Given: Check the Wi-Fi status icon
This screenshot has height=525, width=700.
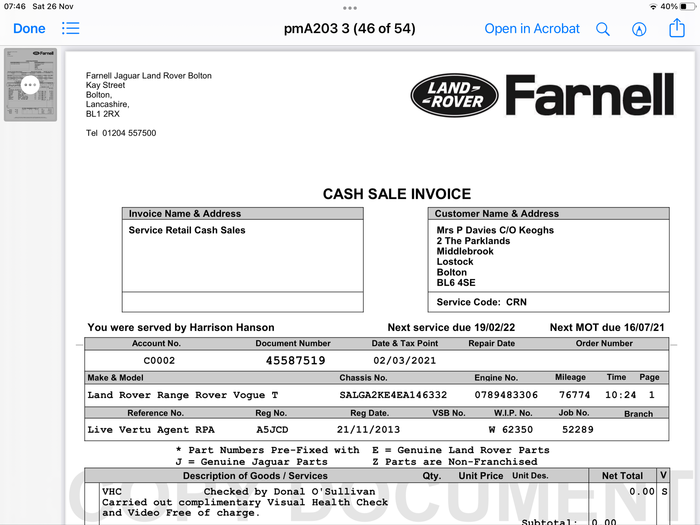Looking at the screenshot, I should pos(653,7).
